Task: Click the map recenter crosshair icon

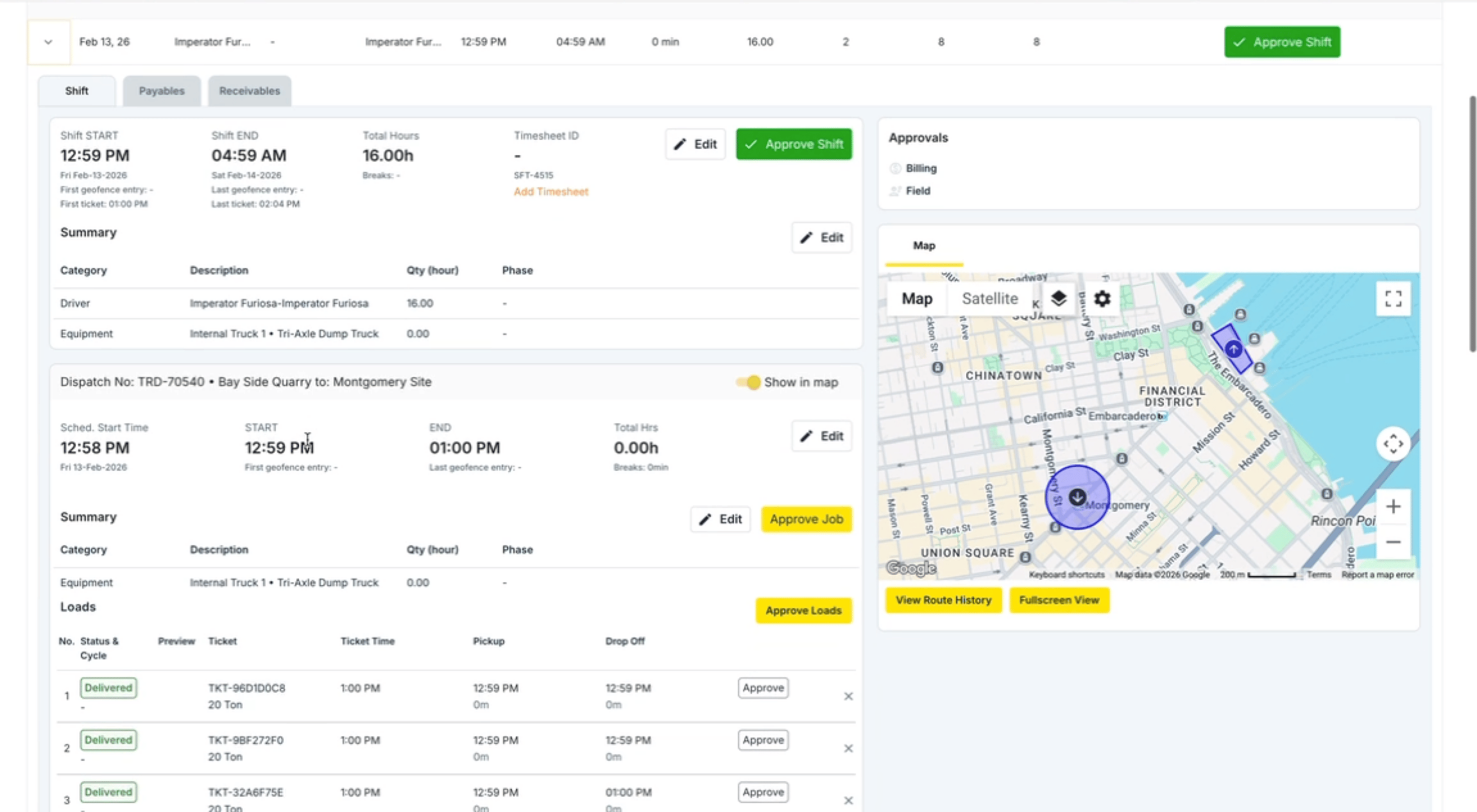Action: [x=1393, y=444]
